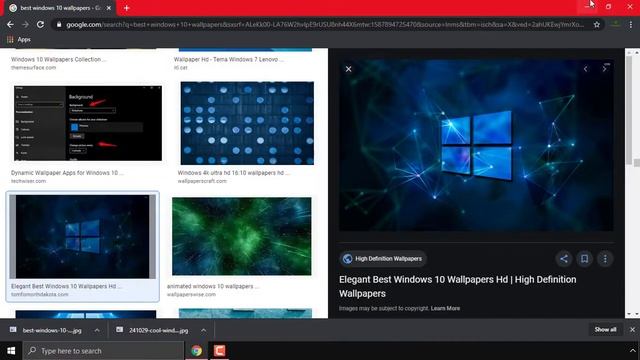Open 'Wallpaper Hd - Tema Windows 7 Lenovo' caption
The image size is (640, 360).
(229, 59)
